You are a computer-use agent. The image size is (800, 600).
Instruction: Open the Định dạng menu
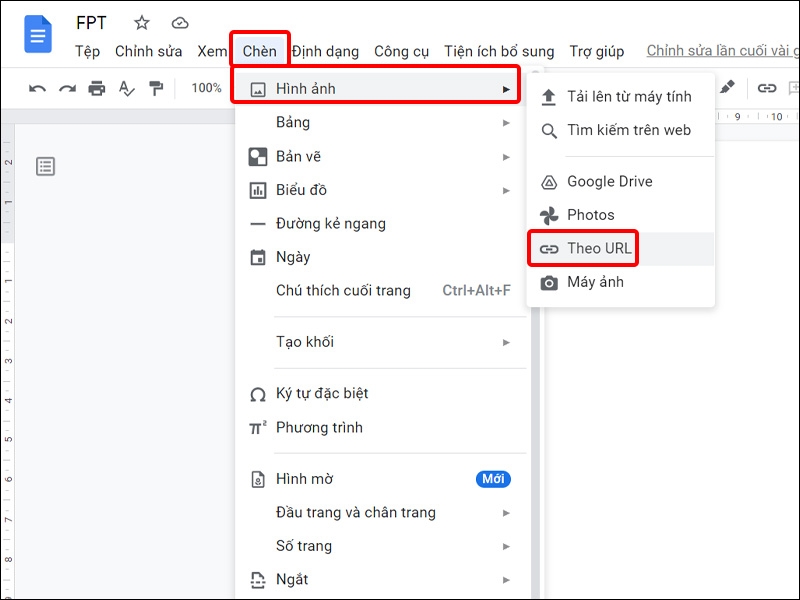coord(326,52)
